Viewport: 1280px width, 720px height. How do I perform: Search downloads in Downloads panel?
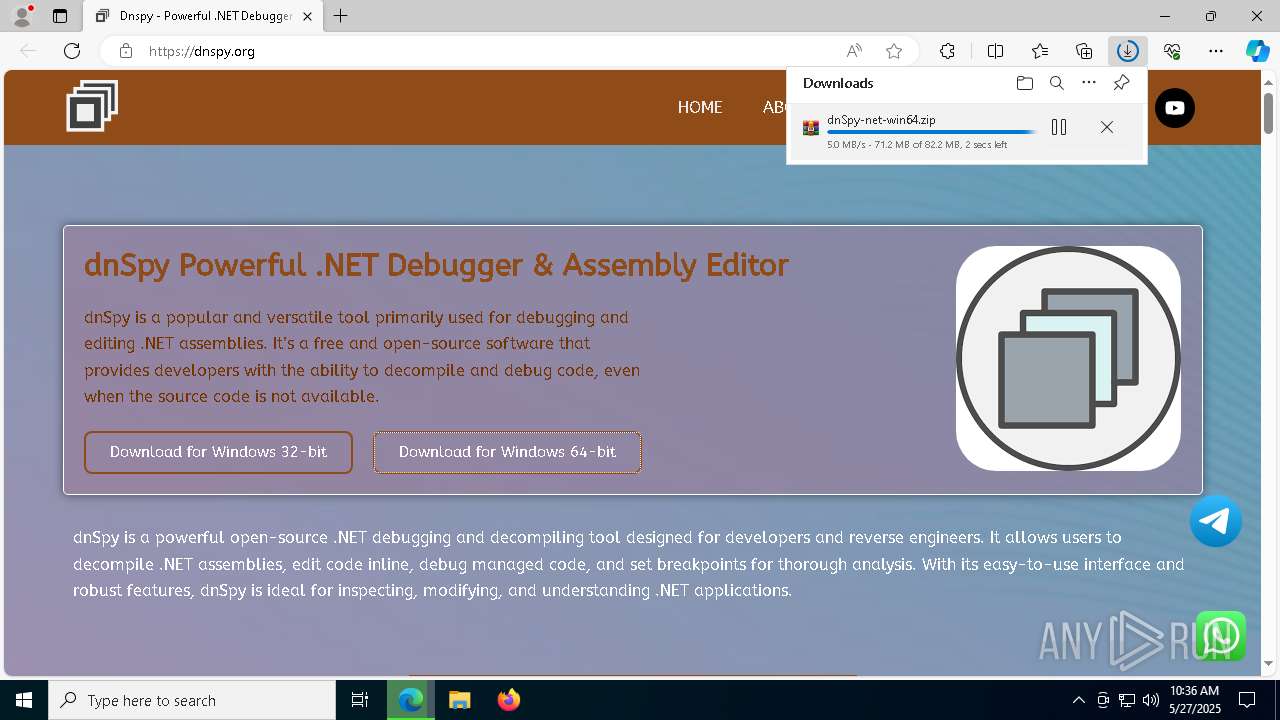click(x=1056, y=83)
